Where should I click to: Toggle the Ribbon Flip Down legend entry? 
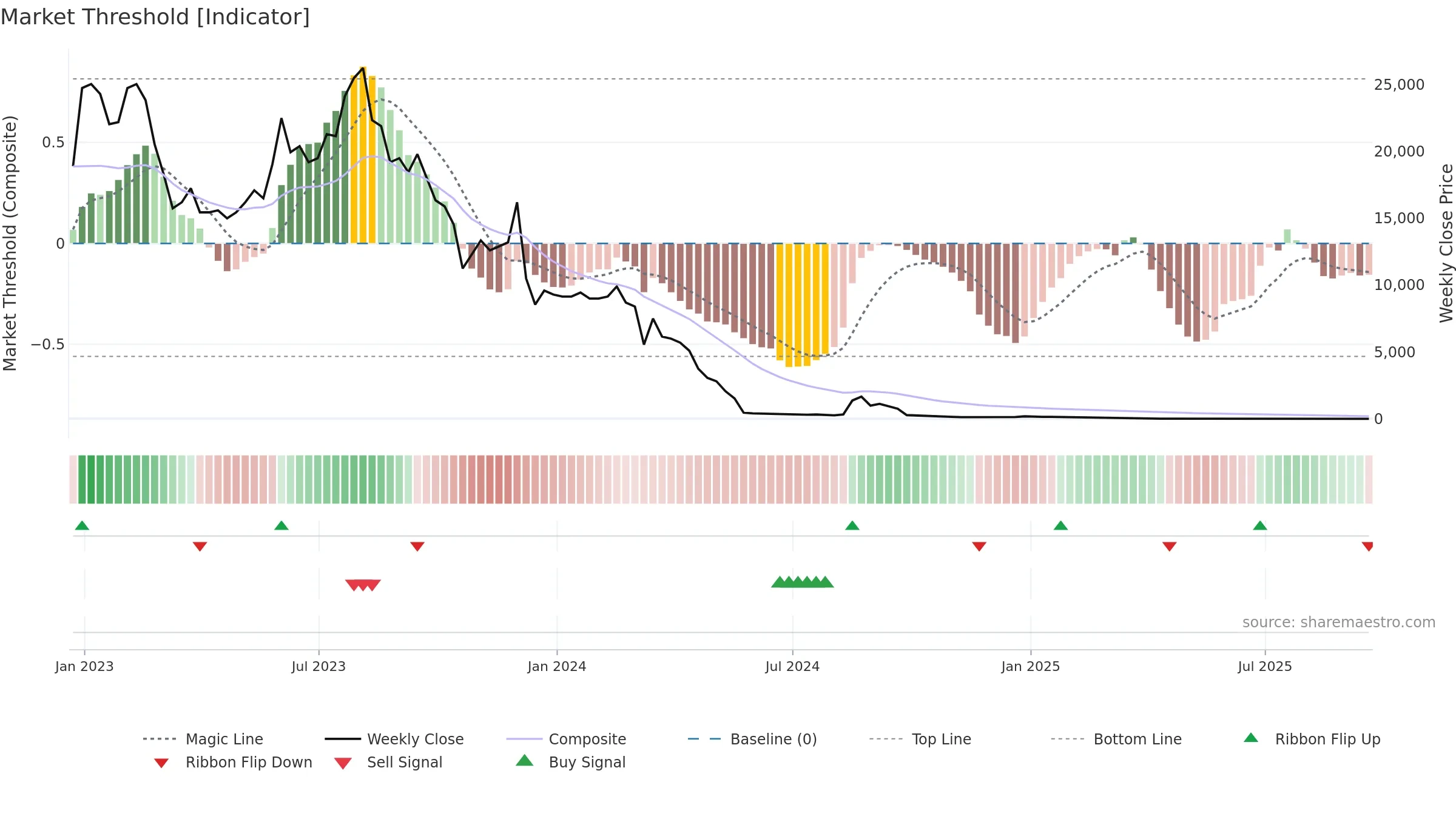tap(232, 762)
